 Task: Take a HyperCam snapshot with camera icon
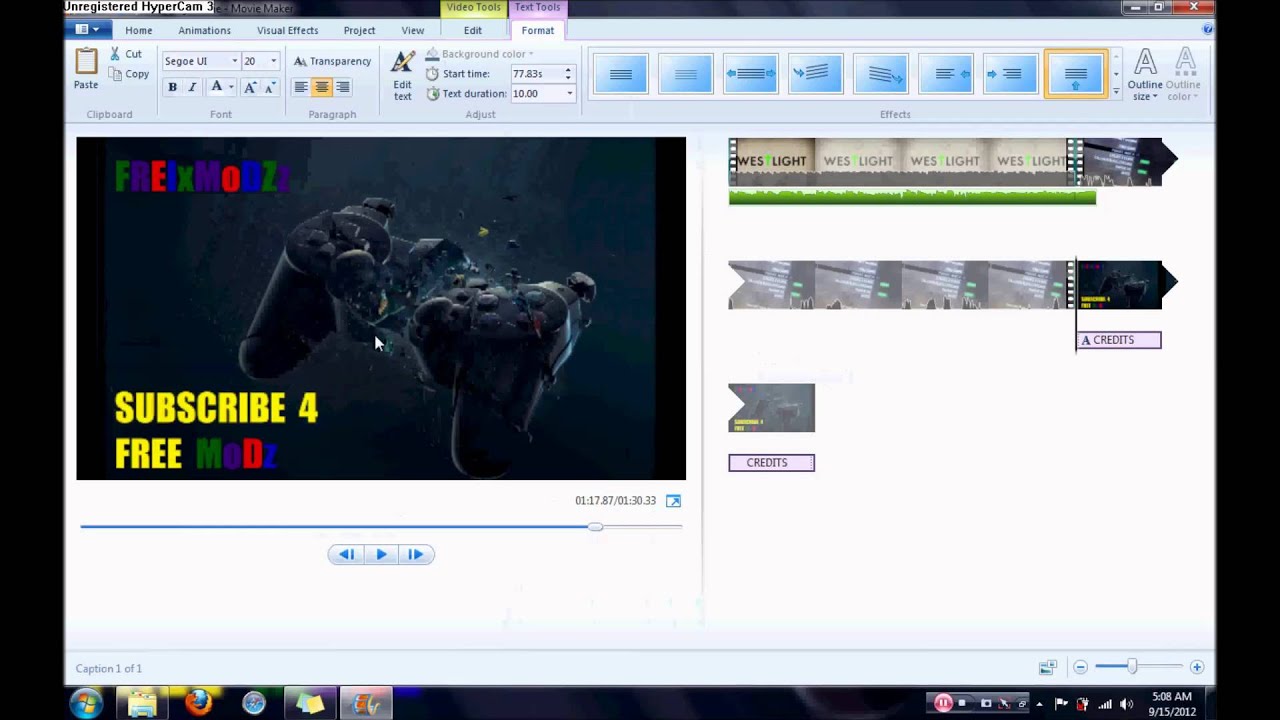(x=986, y=703)
